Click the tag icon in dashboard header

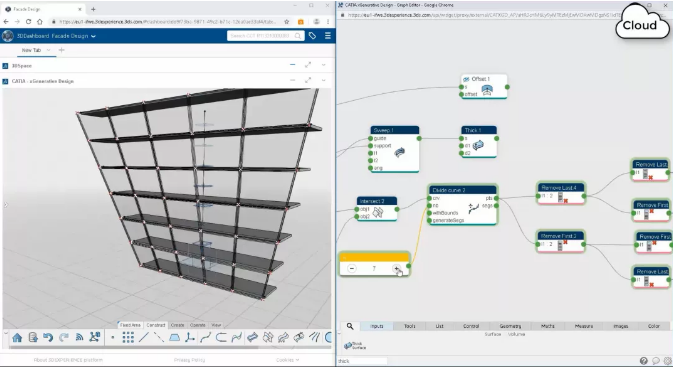pyautogui.click(x=312, y=36)
